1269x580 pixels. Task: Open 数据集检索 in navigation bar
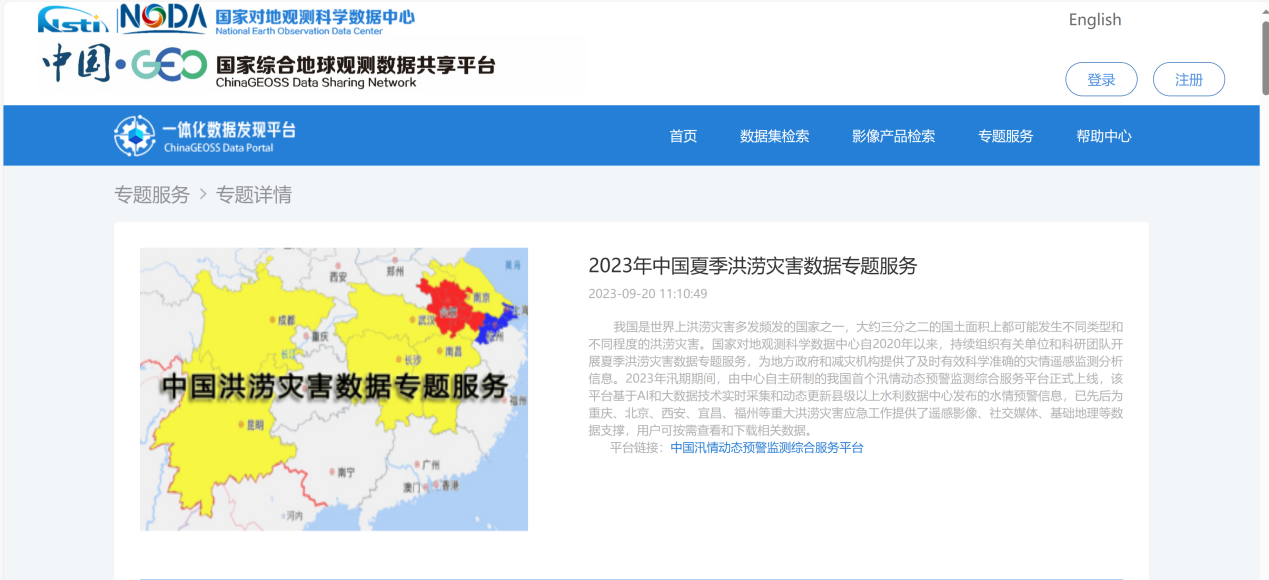774,136
